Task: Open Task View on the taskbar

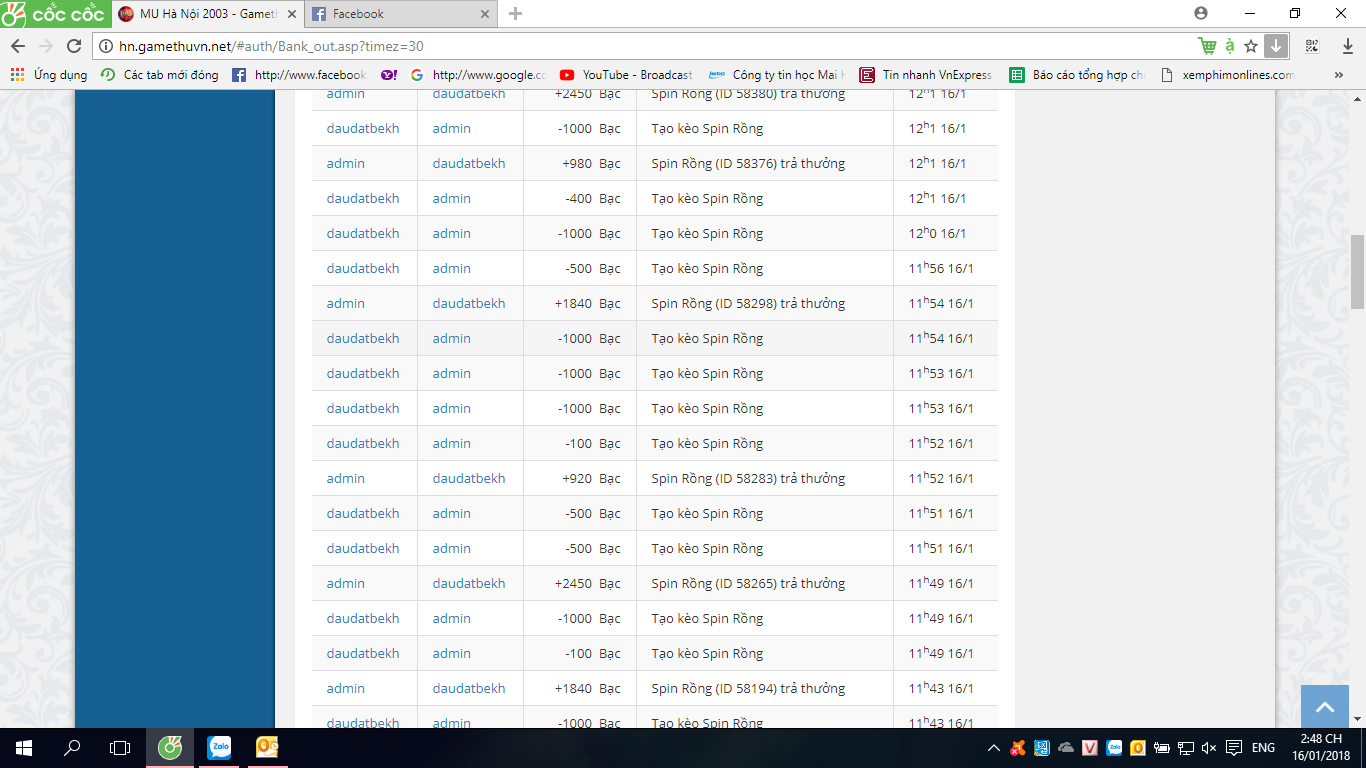Action: pyautogui.click(x=120, y=748)
